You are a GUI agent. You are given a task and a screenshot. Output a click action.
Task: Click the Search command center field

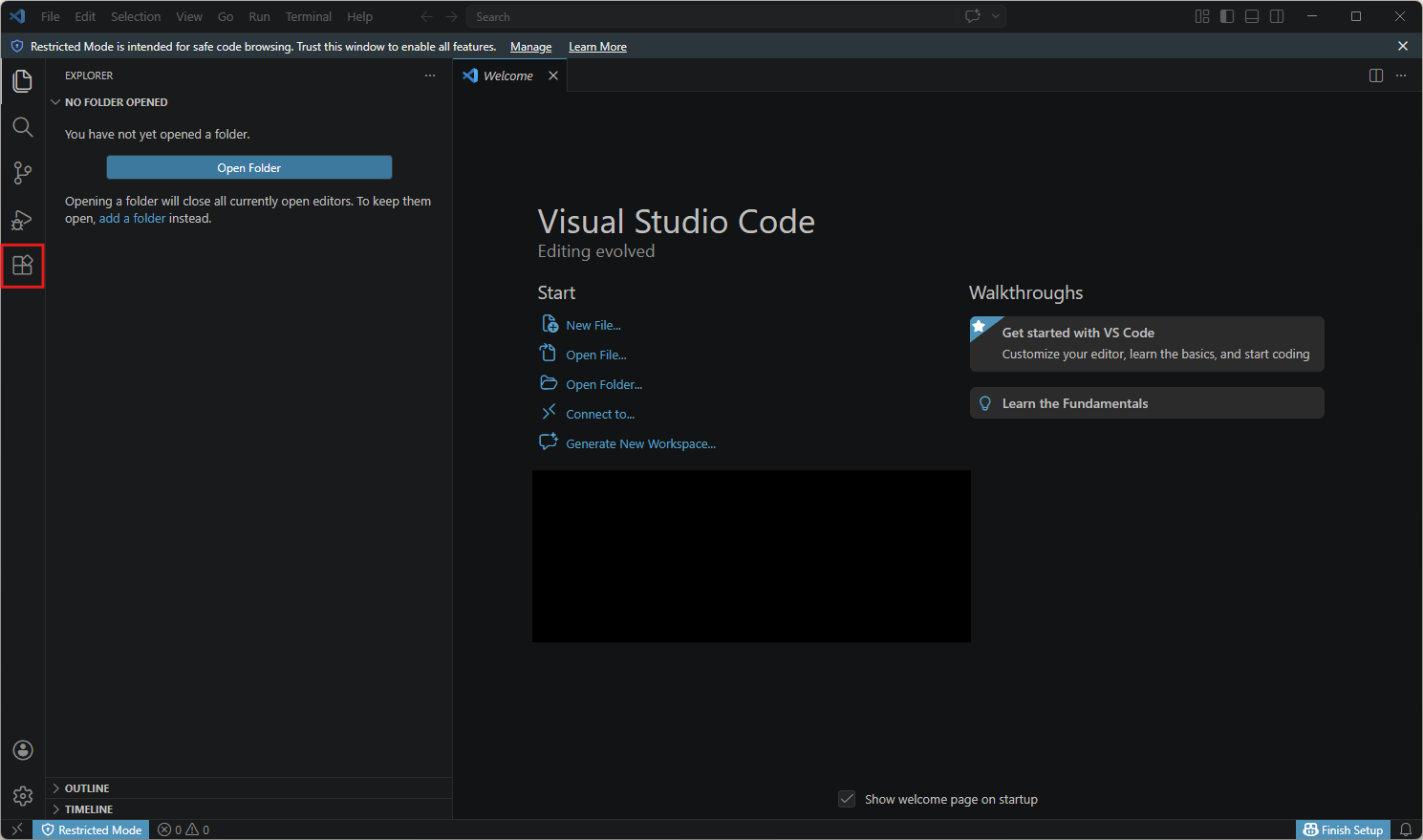[x=712, y=16]
